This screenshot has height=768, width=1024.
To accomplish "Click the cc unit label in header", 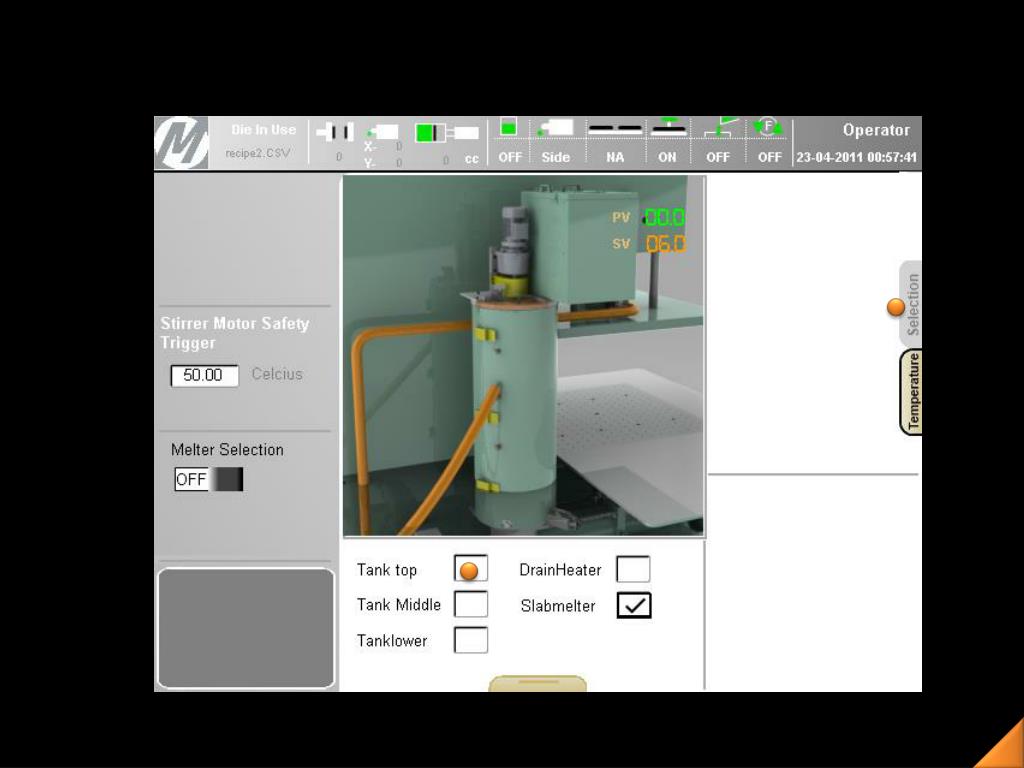I will [472, 159].
